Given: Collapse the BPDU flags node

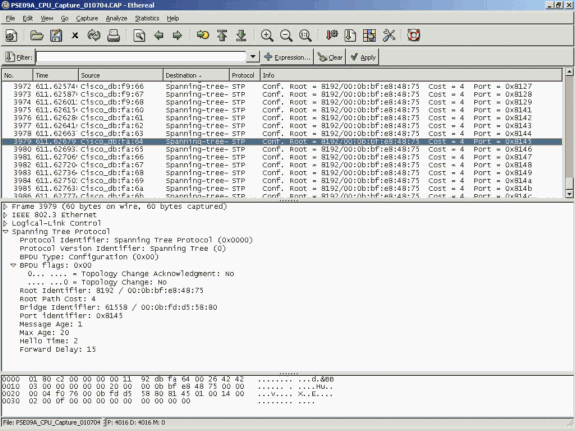Looking at the screenshot, I should click(x=14, y=265).
